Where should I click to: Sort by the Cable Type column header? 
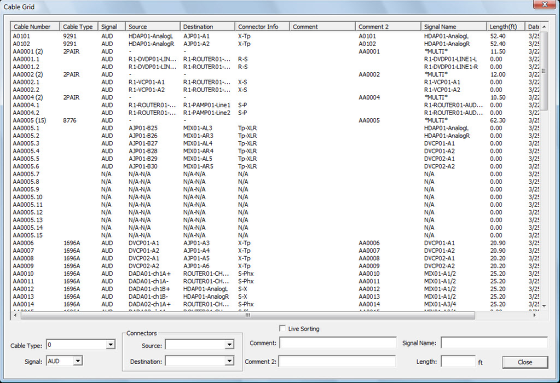pos(79,27)
